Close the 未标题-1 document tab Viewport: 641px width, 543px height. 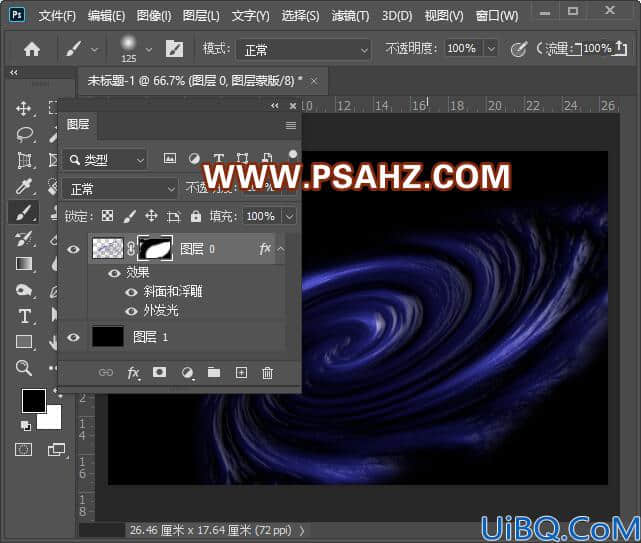314,81
